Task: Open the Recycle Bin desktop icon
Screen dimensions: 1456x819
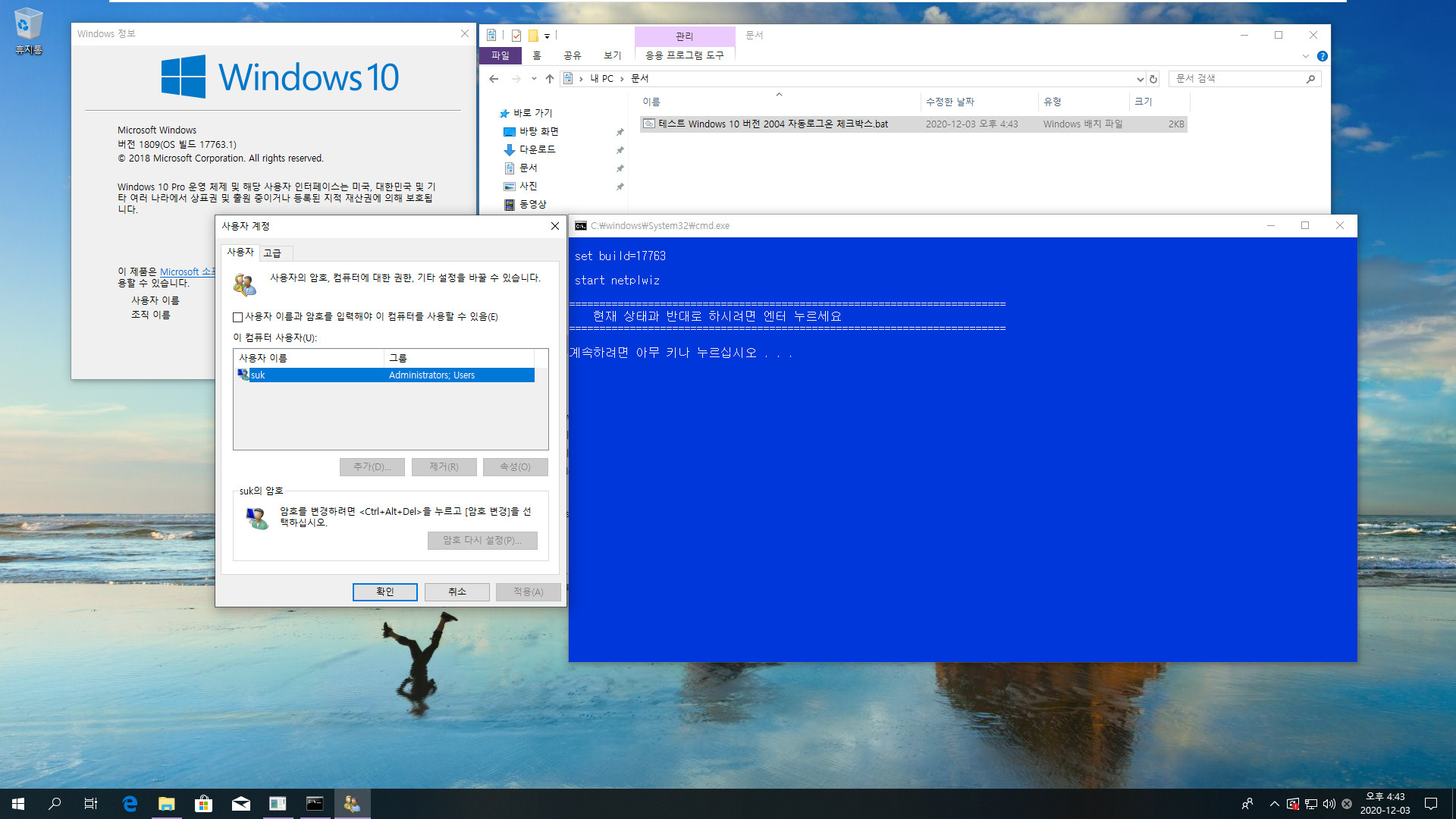Action: (x=28, y=31)
